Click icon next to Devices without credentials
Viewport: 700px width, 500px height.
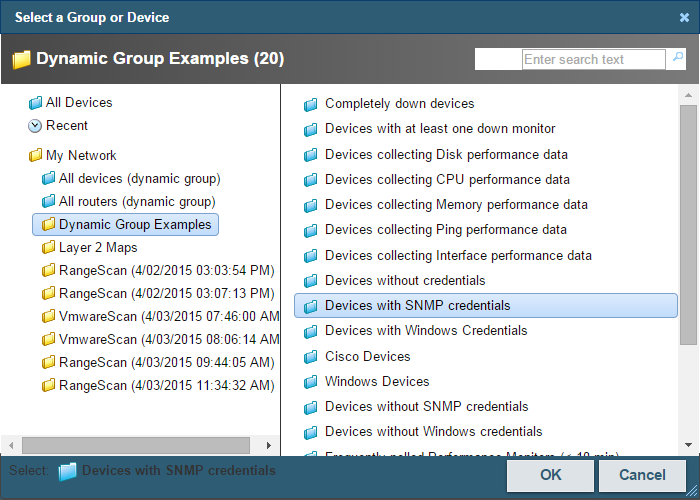pyautogui.click(x=310, y=281)
